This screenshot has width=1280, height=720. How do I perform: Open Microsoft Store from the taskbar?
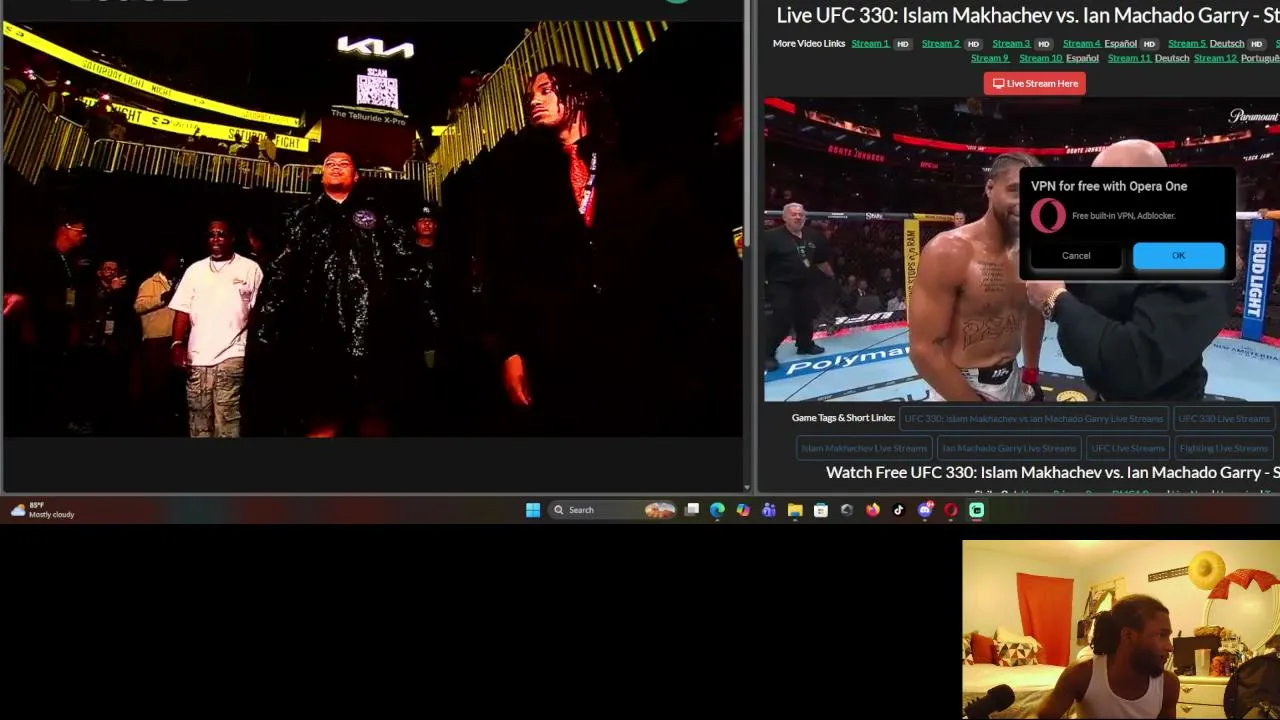click(821, 510)
